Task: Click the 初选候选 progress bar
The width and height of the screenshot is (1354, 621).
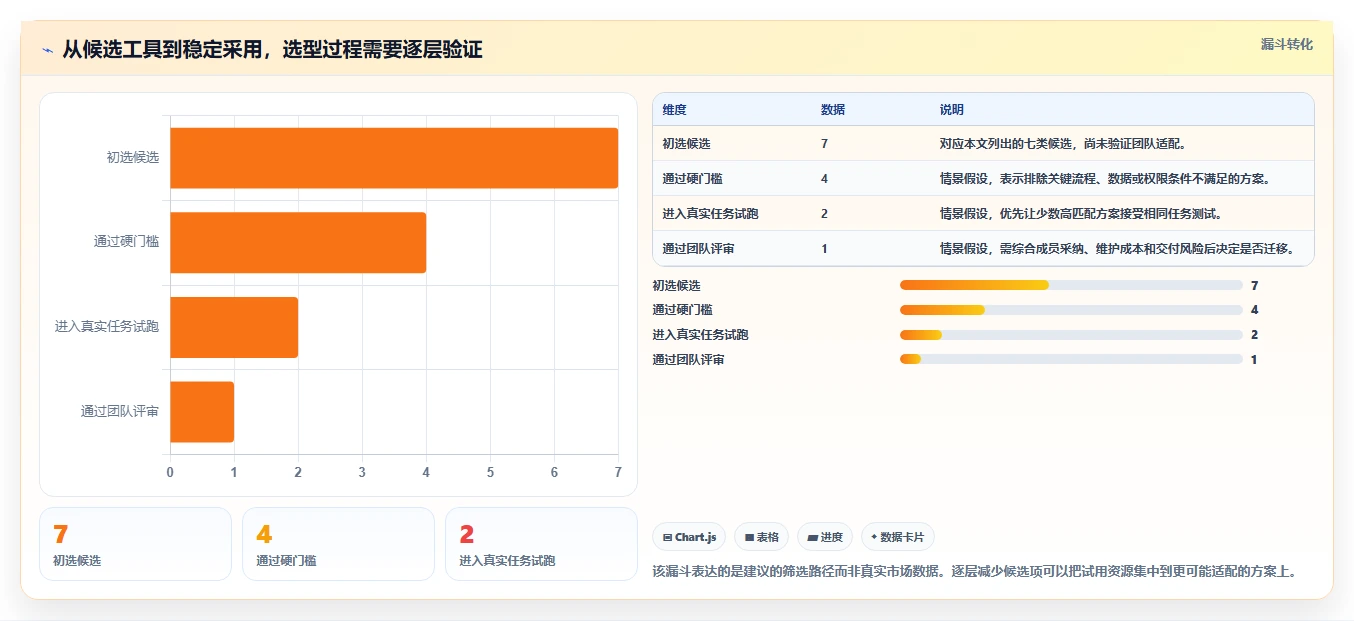Action: (1071, 285)
